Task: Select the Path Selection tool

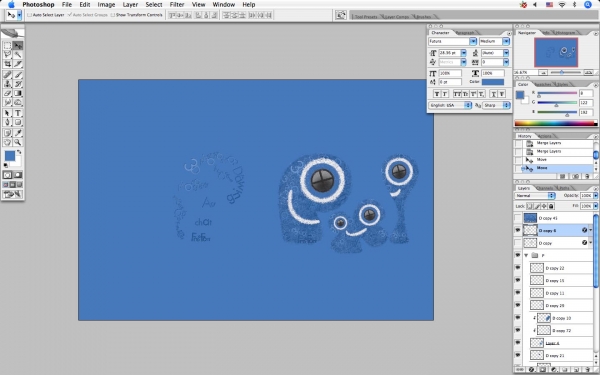Action: 7,113
